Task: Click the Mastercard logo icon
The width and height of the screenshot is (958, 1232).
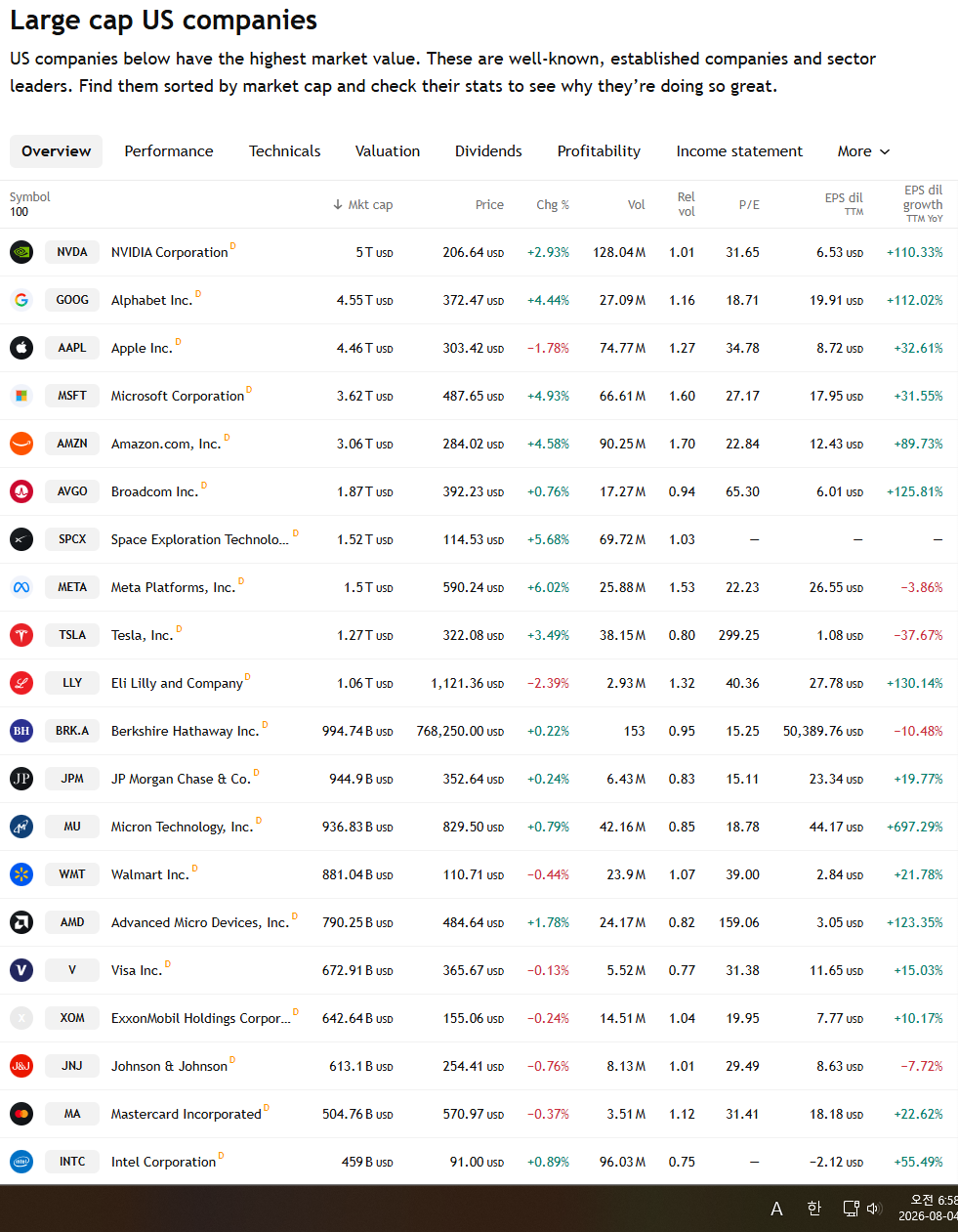Action: pos(21,1114)
